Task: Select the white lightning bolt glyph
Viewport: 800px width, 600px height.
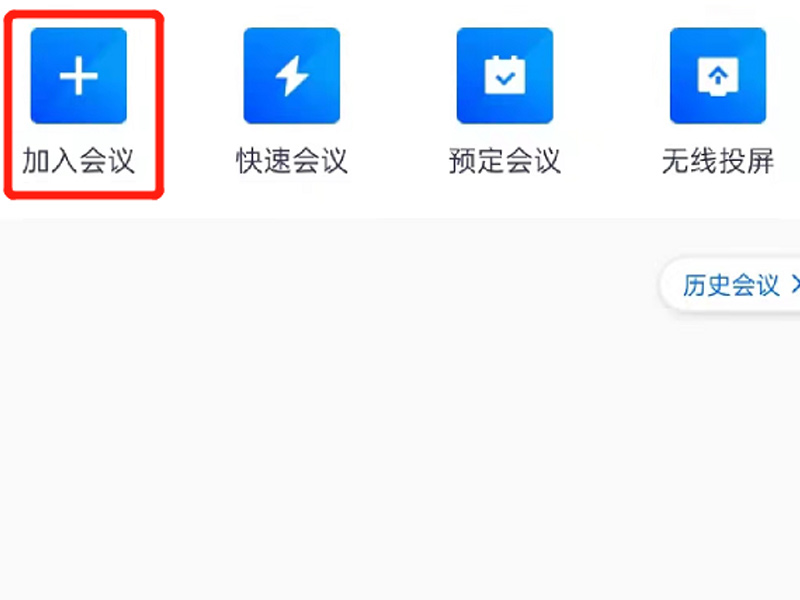Action: coord(292,76)
